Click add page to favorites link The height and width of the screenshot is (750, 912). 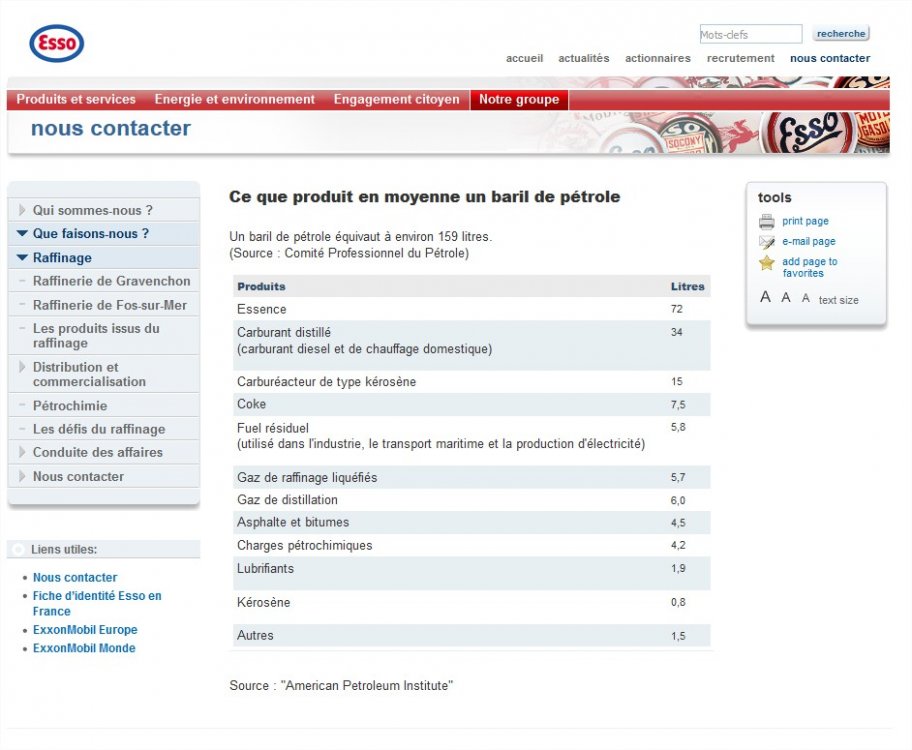[x=810, y=267]
